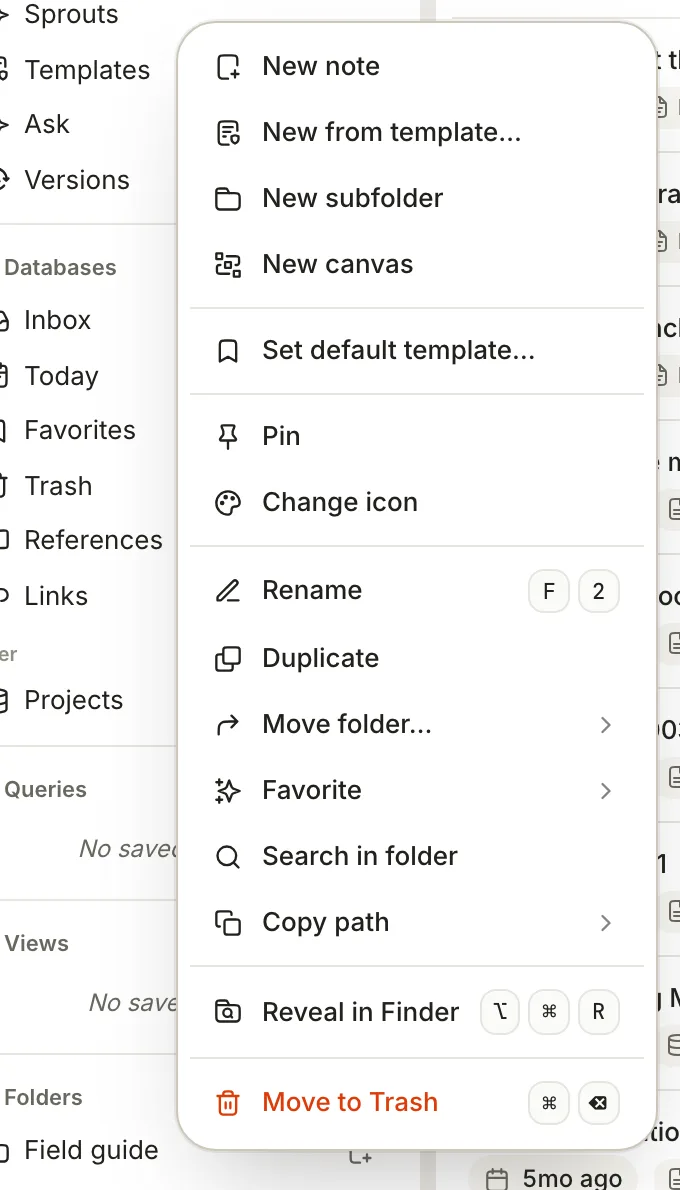
Task: Choose Search in folder
Action: coord(417,857)
